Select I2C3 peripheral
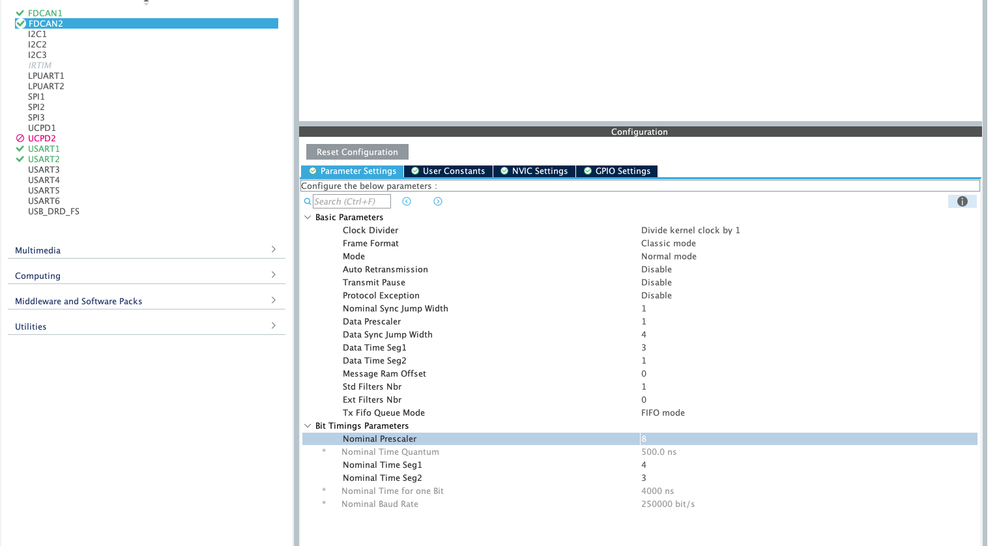 click(x=37, y=55)
